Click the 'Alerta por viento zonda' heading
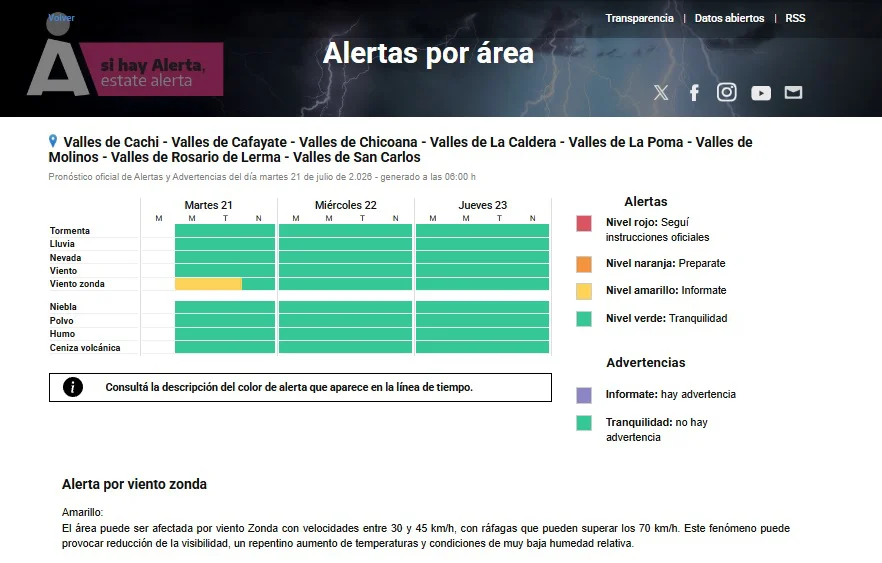The height and width of the screenshot is (563, 882). (x=134, y=484)
